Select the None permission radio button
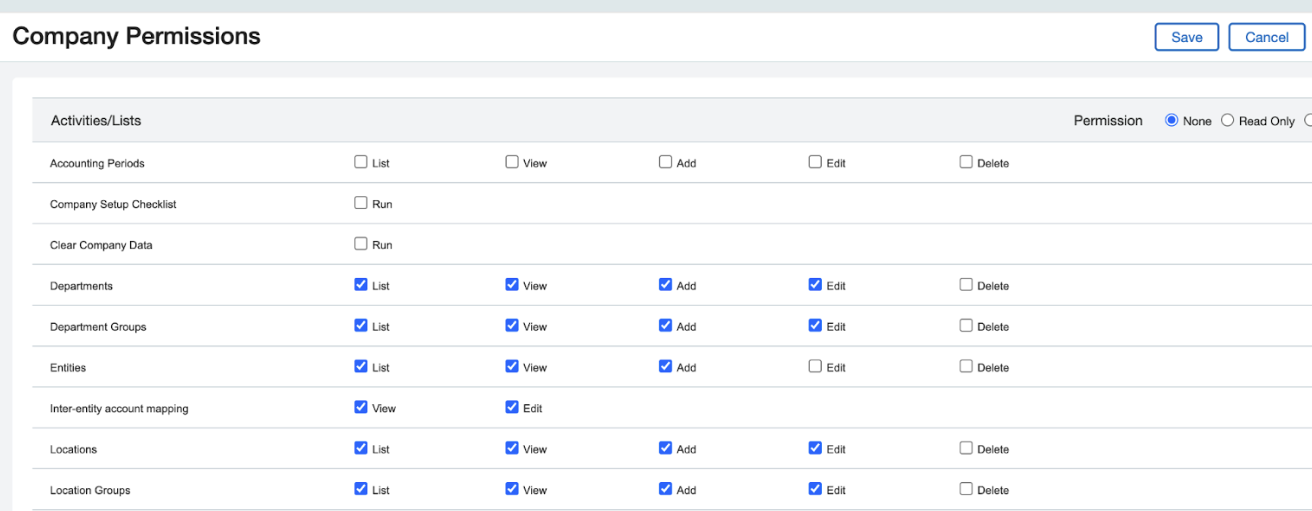Screen dimensions: 1312x511 (x=1172, y=121)
